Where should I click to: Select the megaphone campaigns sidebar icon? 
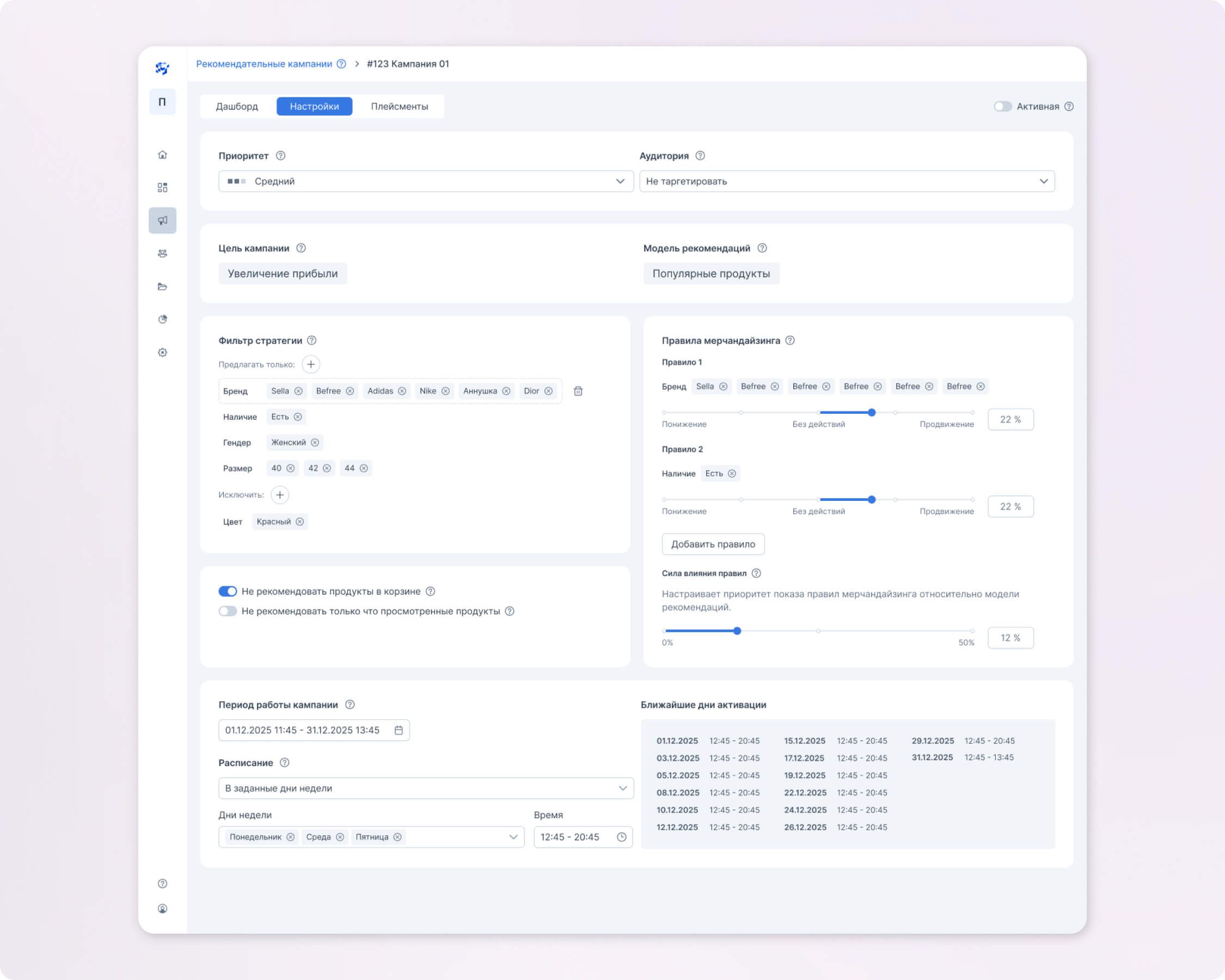pos(162,220)
